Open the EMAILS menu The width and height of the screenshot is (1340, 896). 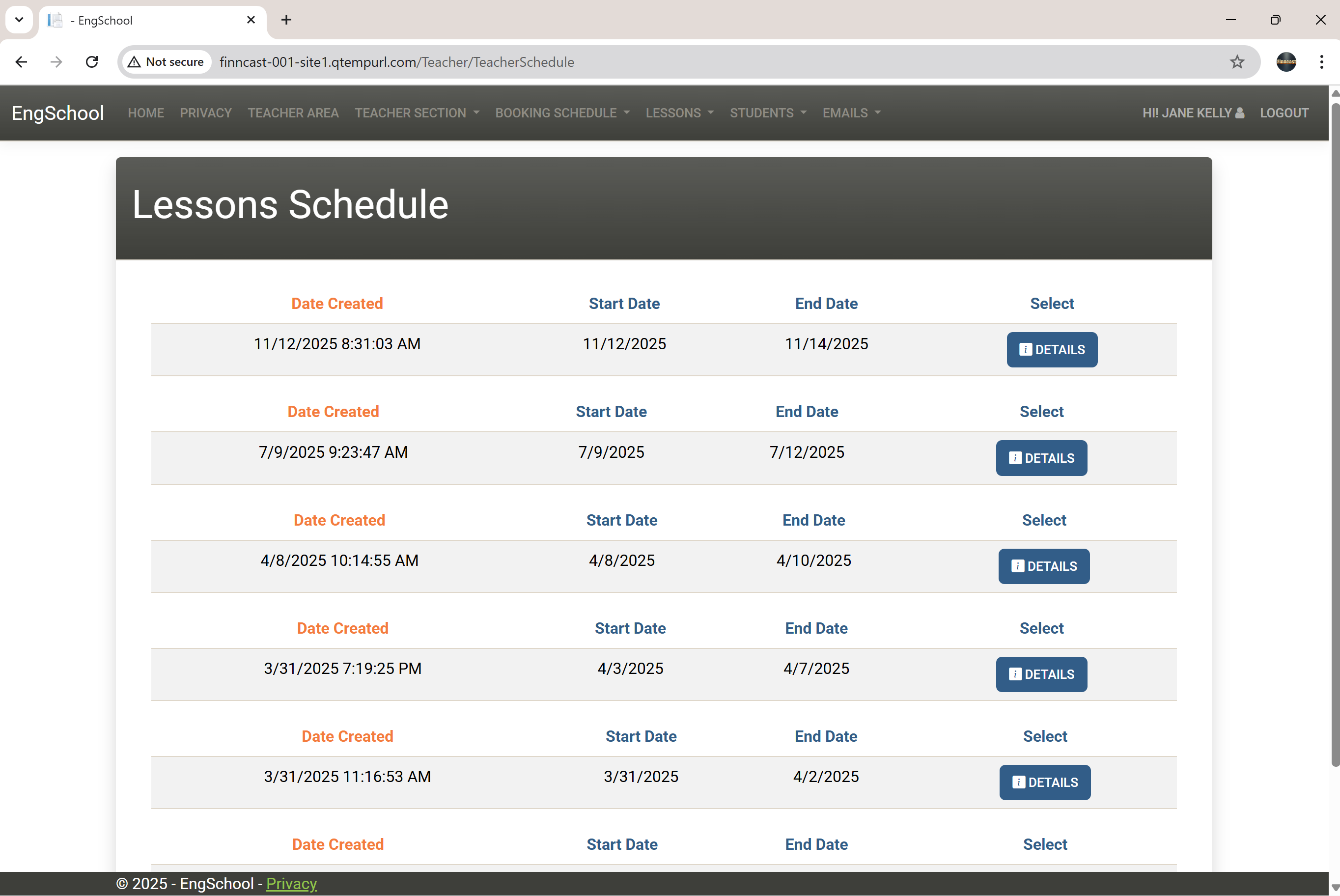[850, 112]
